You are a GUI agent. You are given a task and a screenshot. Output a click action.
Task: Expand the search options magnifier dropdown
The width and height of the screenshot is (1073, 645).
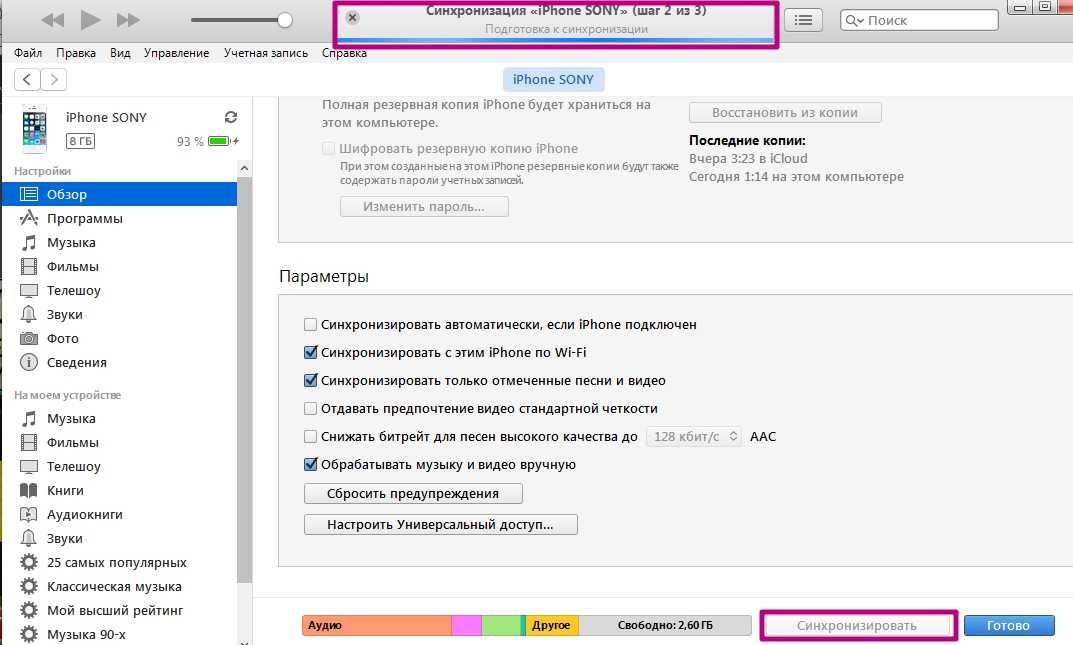[x=855, y=20]
